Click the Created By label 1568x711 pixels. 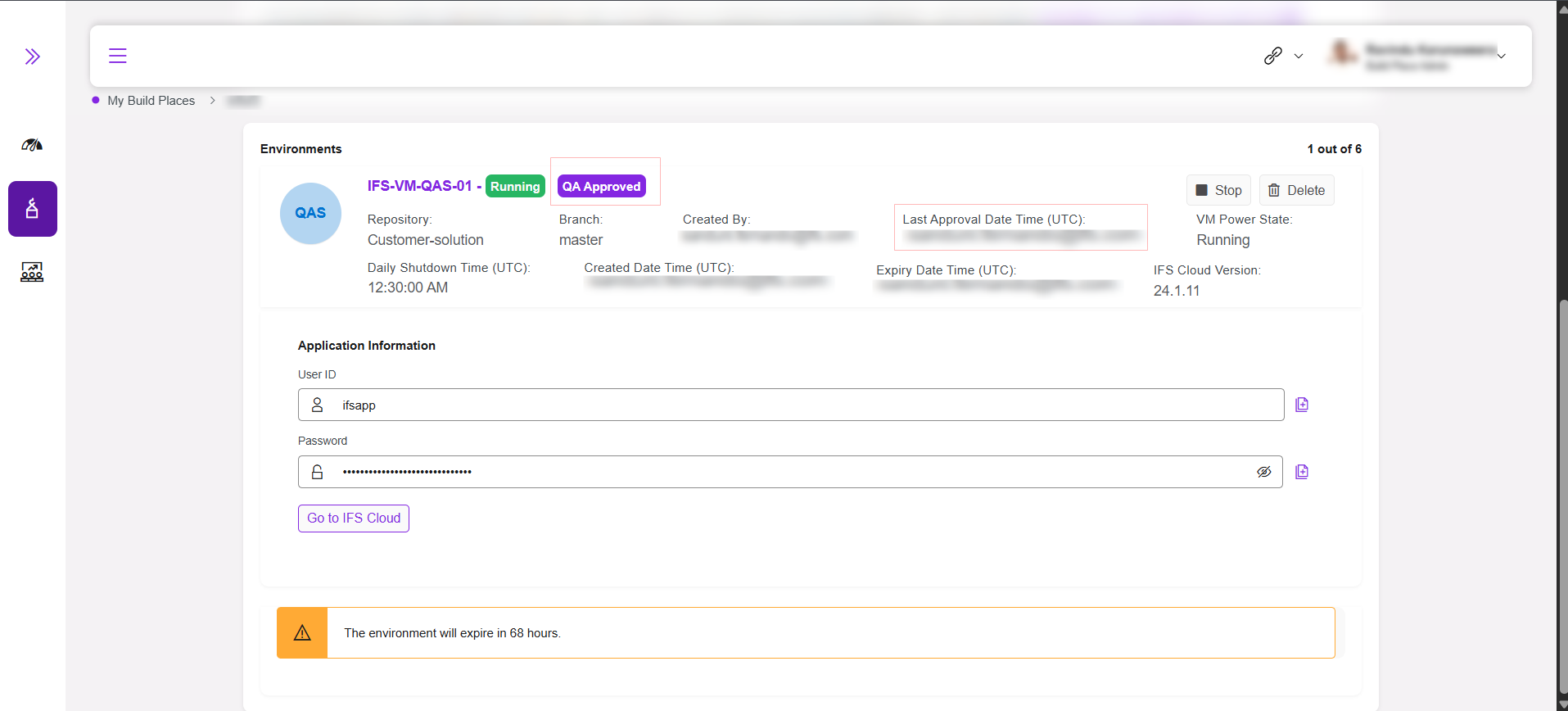pyautogui.click(x=716, y=220)
